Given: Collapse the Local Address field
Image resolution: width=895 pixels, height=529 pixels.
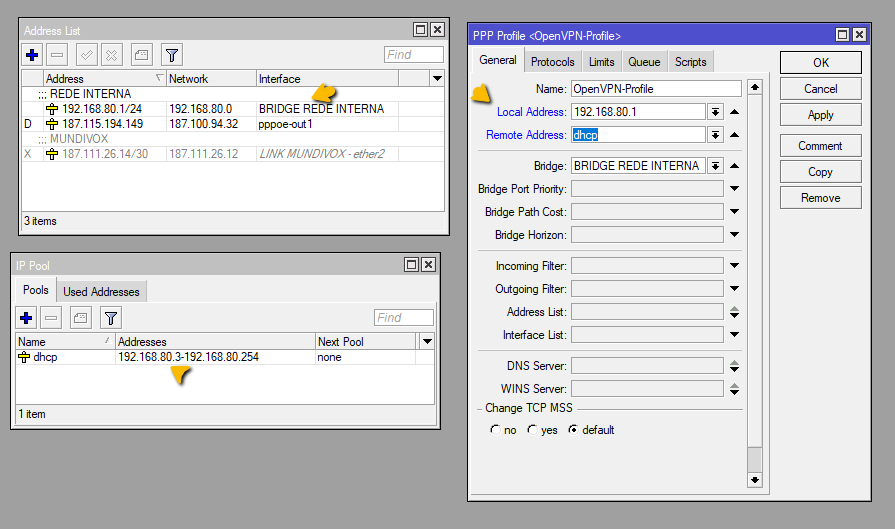Looking at the screenshot, I should (735, 112).
